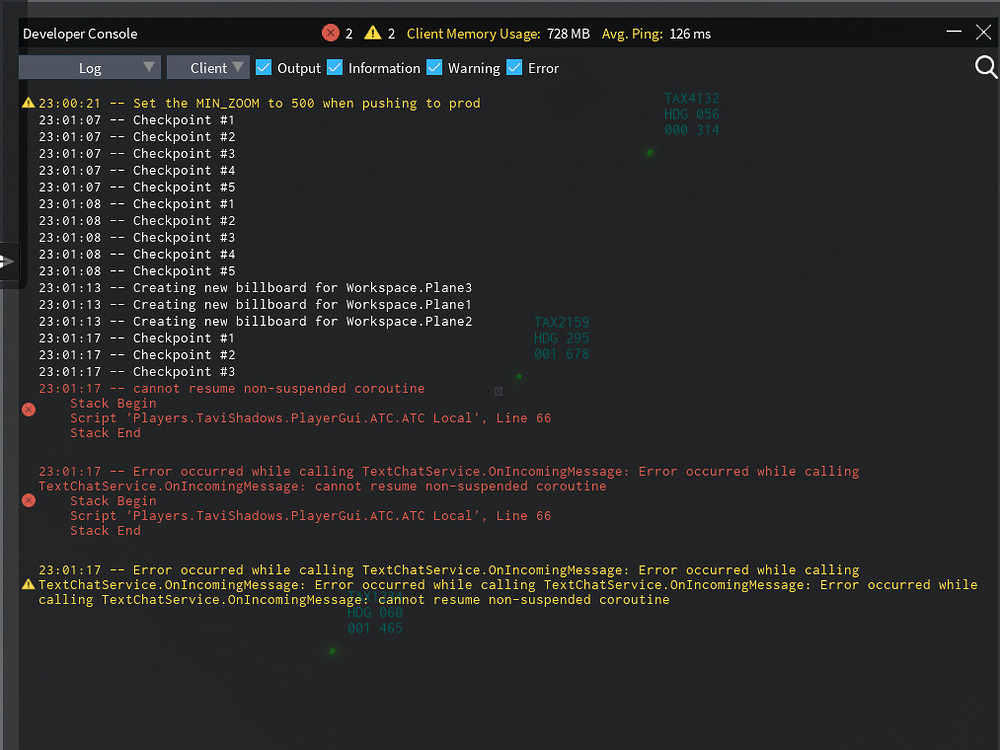Disable the Output filter checkbox

(262, 68)
